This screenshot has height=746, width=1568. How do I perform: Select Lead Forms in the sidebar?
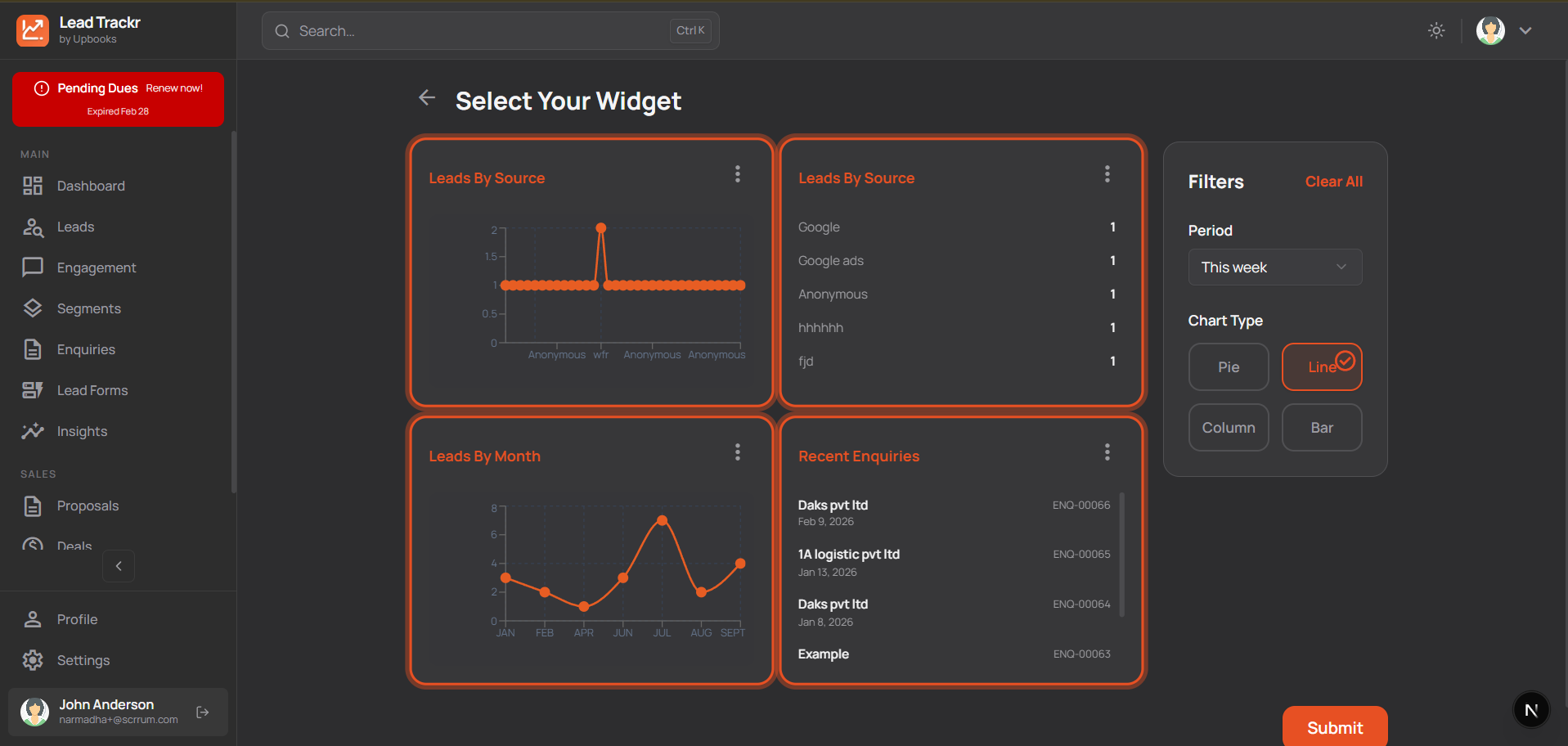(x=92, y=390)
